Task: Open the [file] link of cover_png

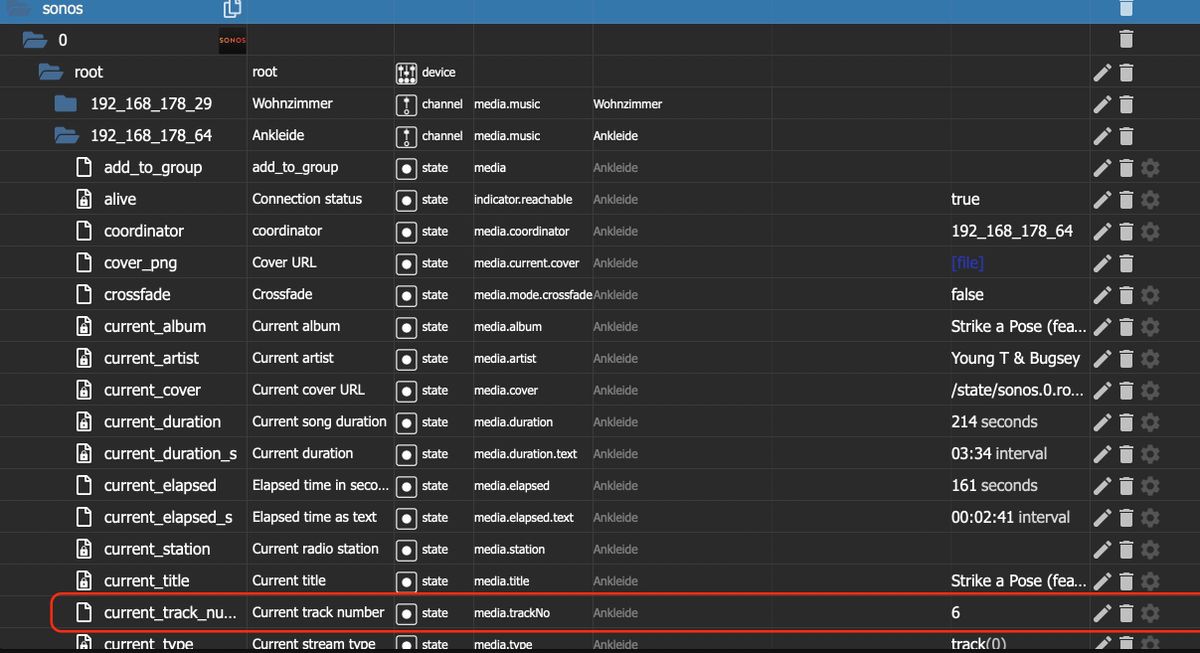Action: [967, 263]
